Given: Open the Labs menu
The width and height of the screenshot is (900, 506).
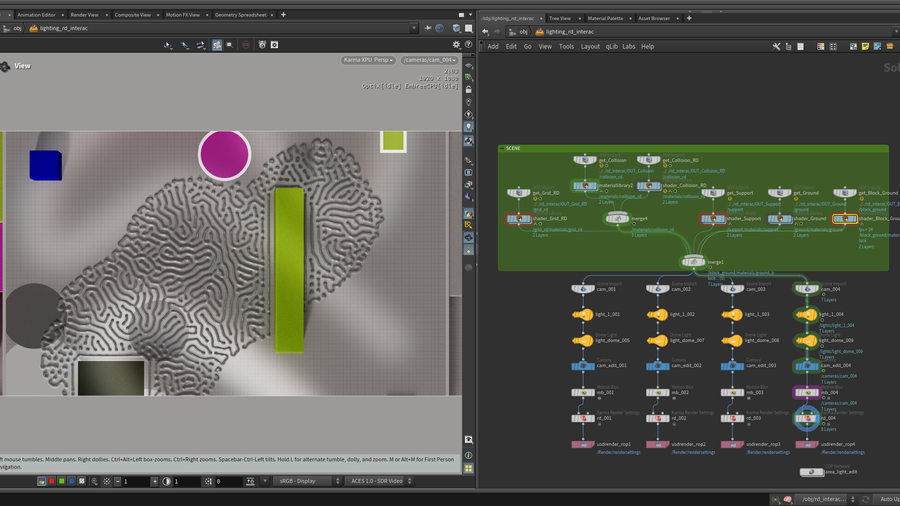Looking at the screenshot, I should coord(629,46).
